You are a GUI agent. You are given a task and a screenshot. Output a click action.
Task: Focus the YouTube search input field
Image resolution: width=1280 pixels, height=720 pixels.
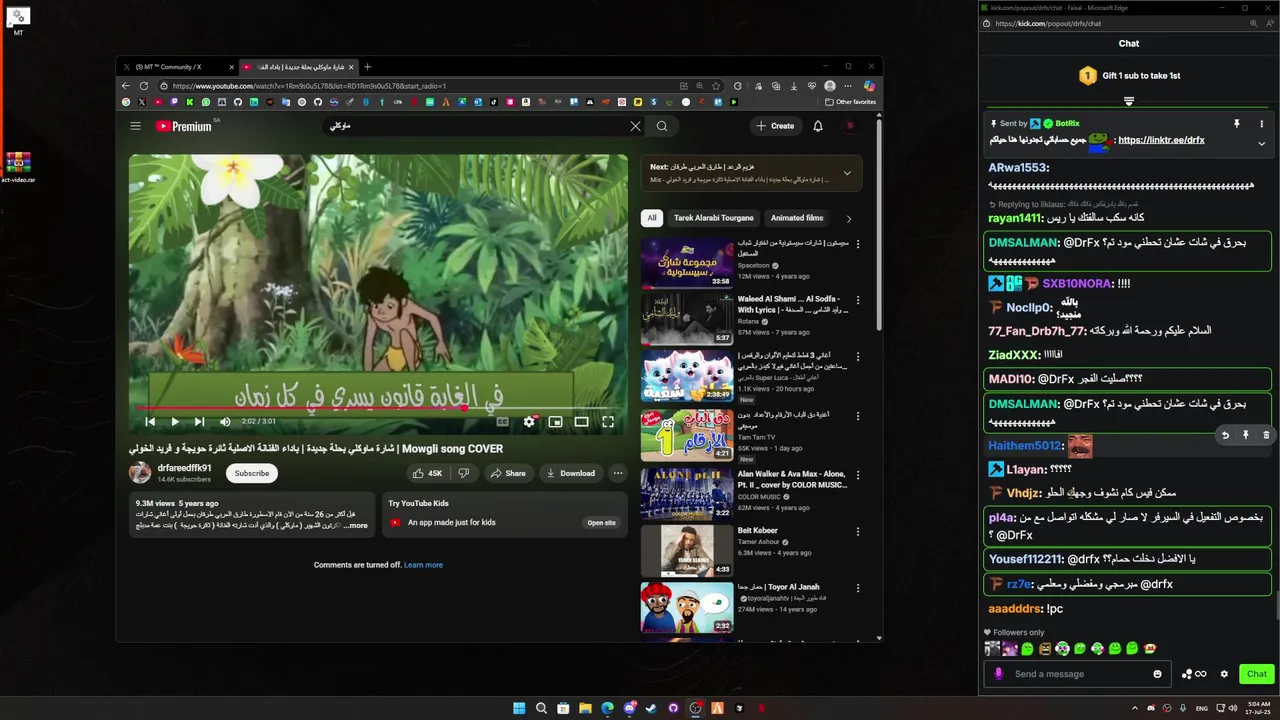pyautogui.click(x=475, y=126)
